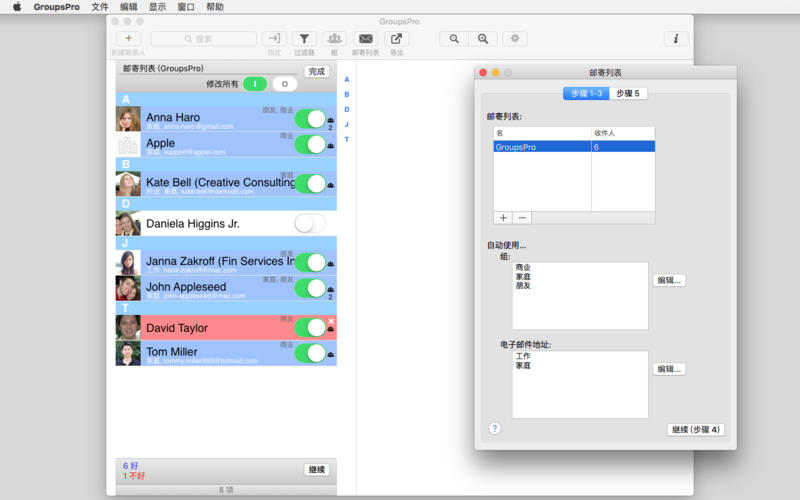Click the add new contact plus icon
The height and width of the screenshot is (500, 800).
click(129, 38)
